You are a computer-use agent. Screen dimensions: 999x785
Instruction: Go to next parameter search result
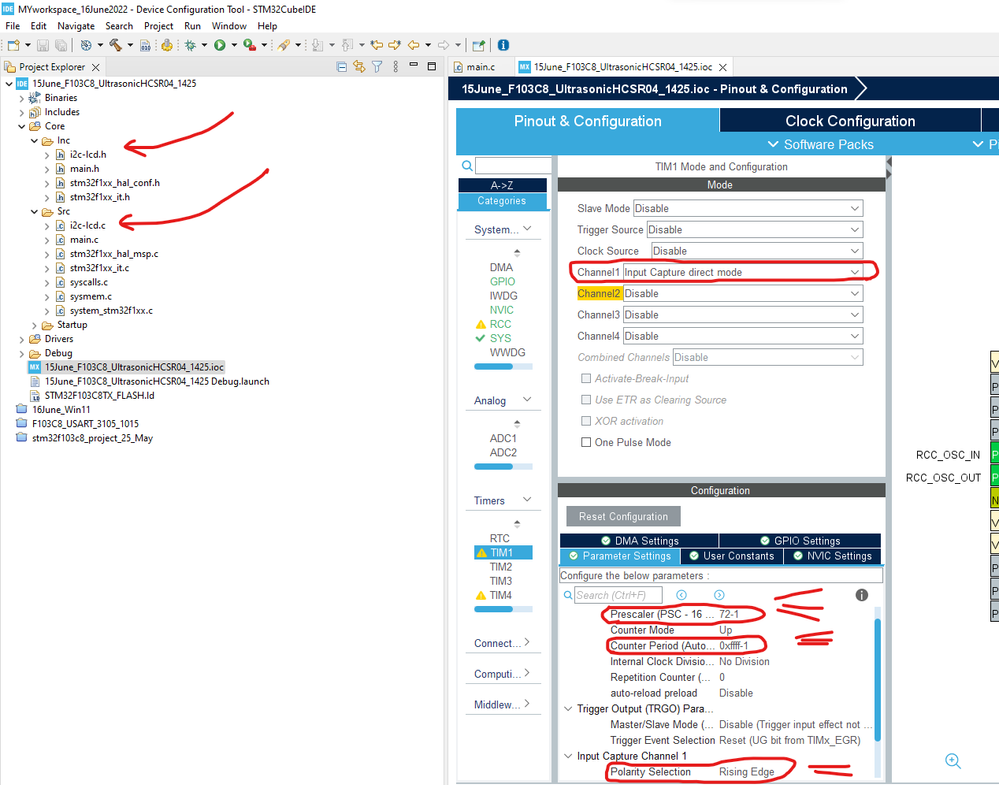(719, 595)
